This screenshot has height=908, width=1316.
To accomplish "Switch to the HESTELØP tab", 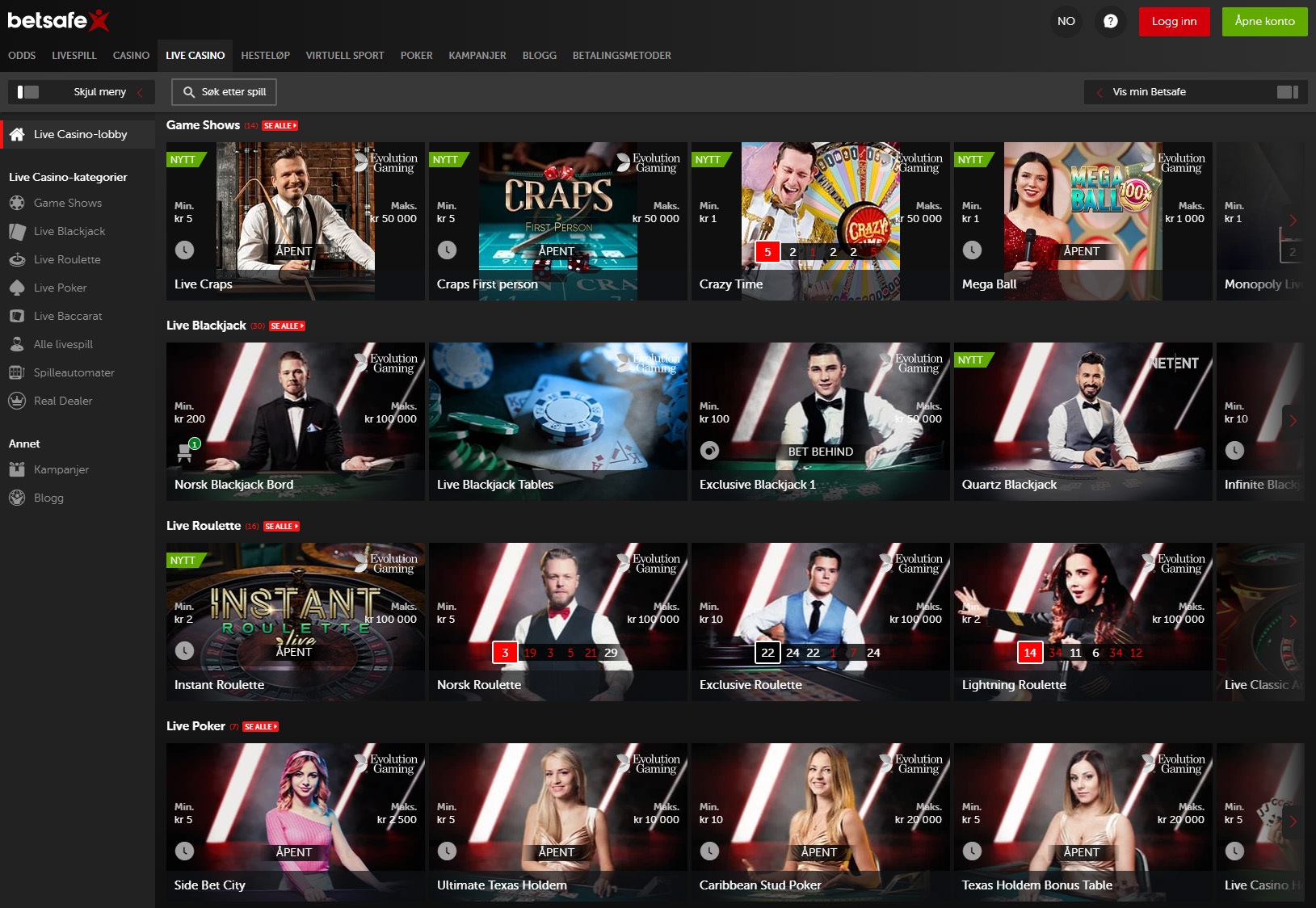I will point(265,56).
